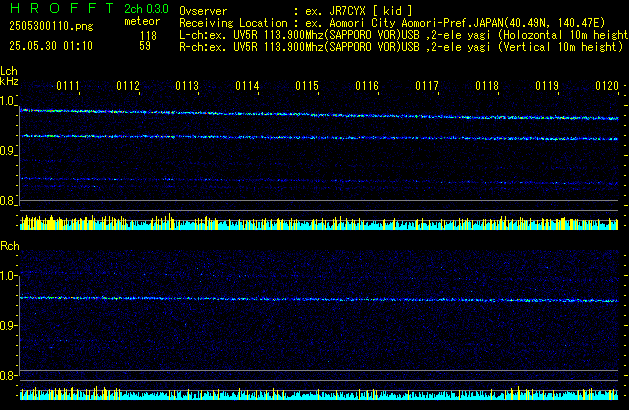This screenshot has height=410, width=629.
Task: Click the '0112' time marker
Action: tap(128, 86)
